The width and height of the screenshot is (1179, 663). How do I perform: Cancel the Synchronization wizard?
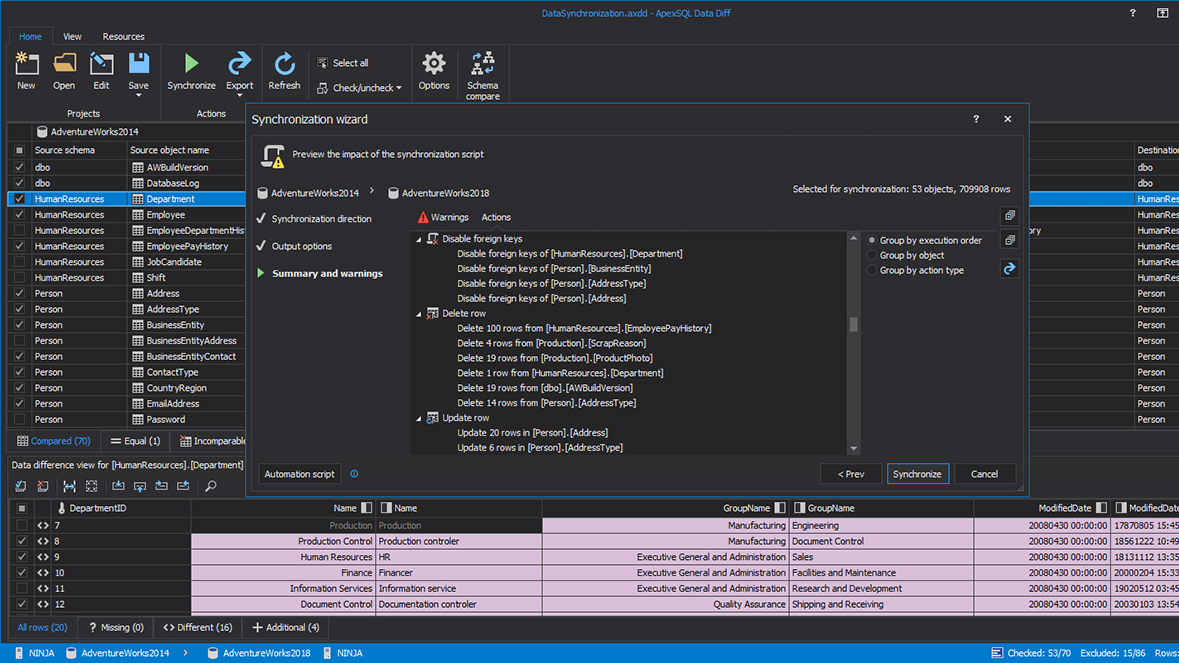(984, 474)
